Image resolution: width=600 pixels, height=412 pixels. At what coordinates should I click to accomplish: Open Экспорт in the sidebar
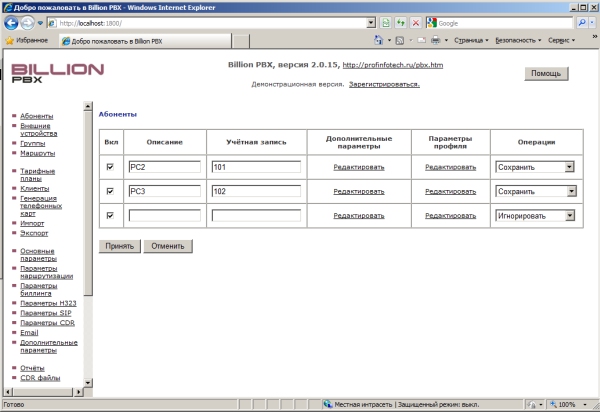pyautogui.click(x=34, y=233)
